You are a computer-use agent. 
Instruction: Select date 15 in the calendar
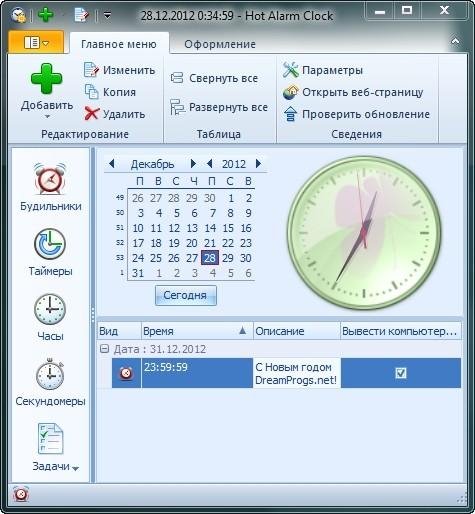point(228,228)
